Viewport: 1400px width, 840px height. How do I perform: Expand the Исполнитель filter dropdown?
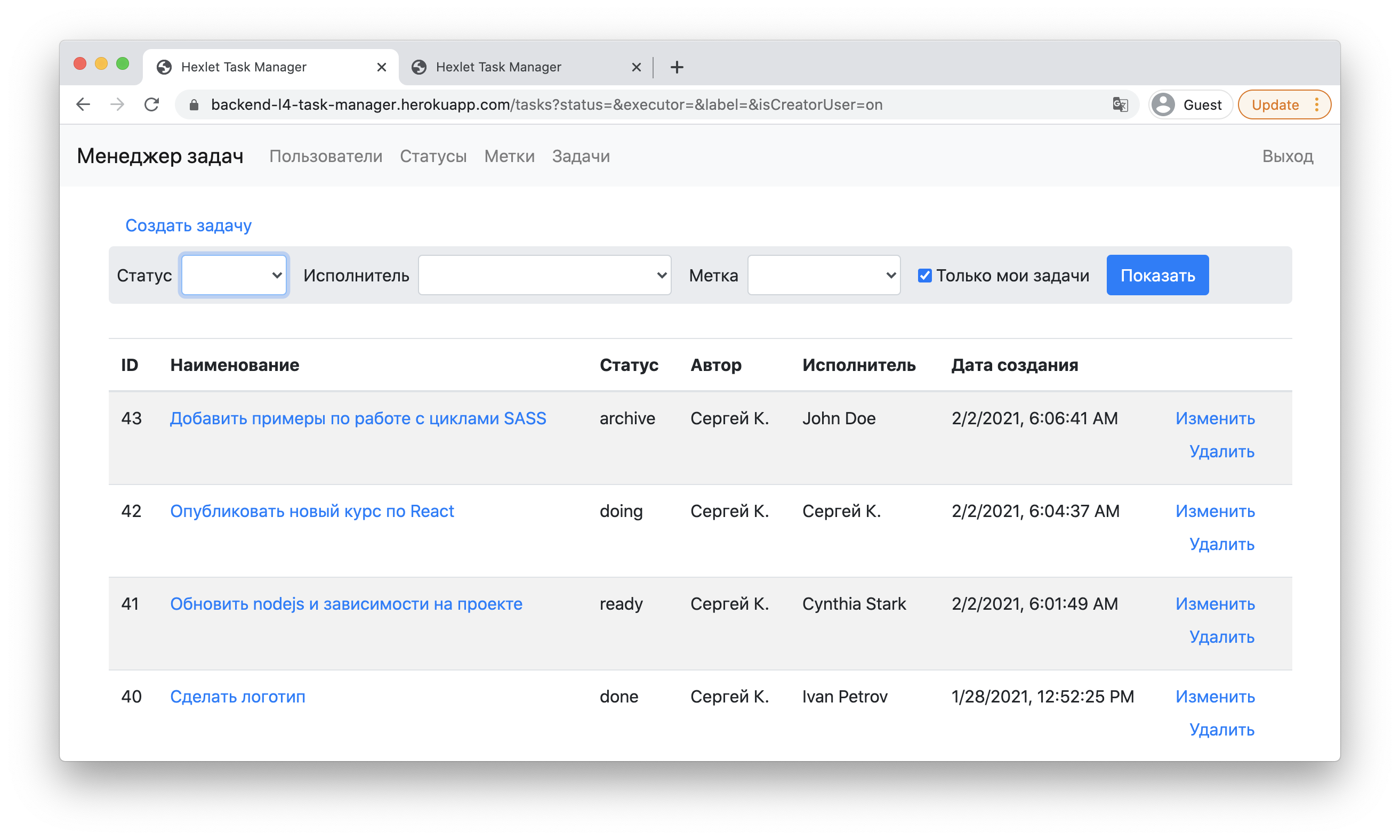point(544,275)
